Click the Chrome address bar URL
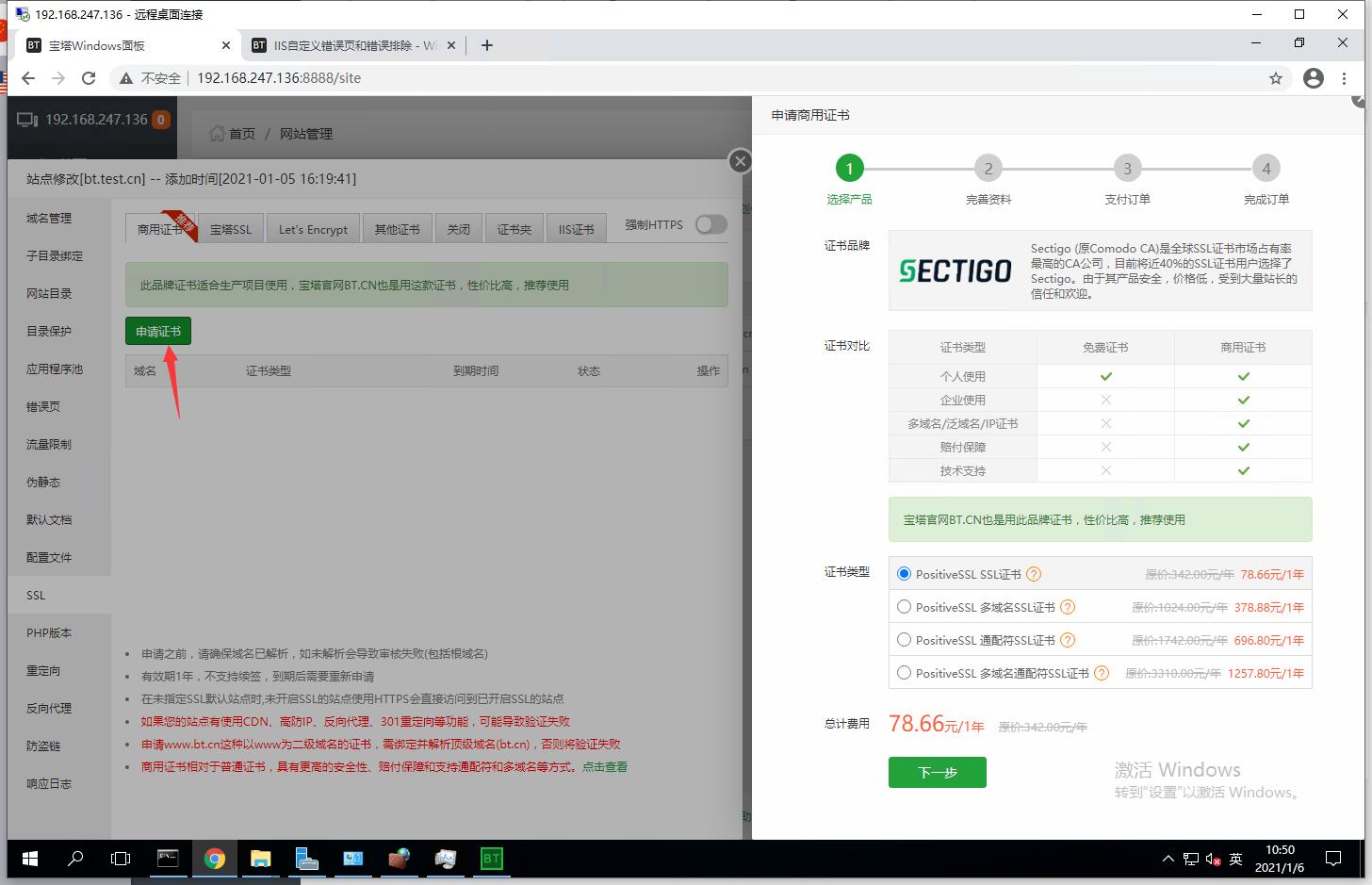1372x885 pixels. tap(279, 78)
